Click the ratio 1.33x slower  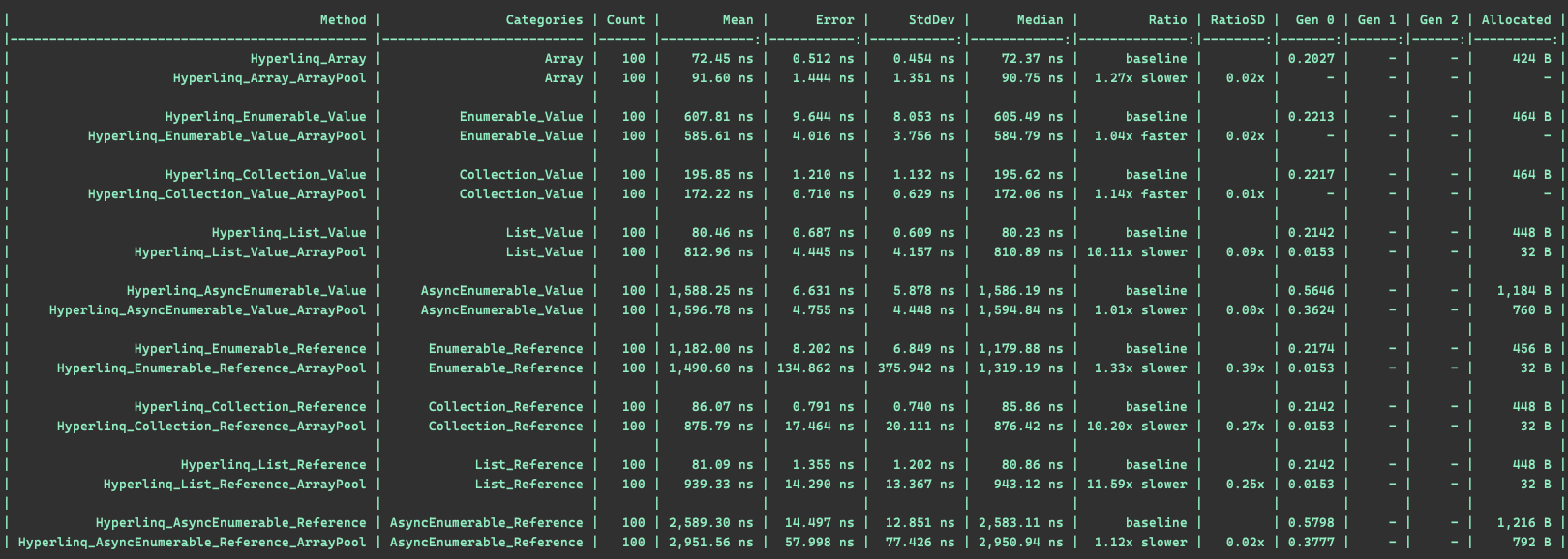click(1141, 368)
